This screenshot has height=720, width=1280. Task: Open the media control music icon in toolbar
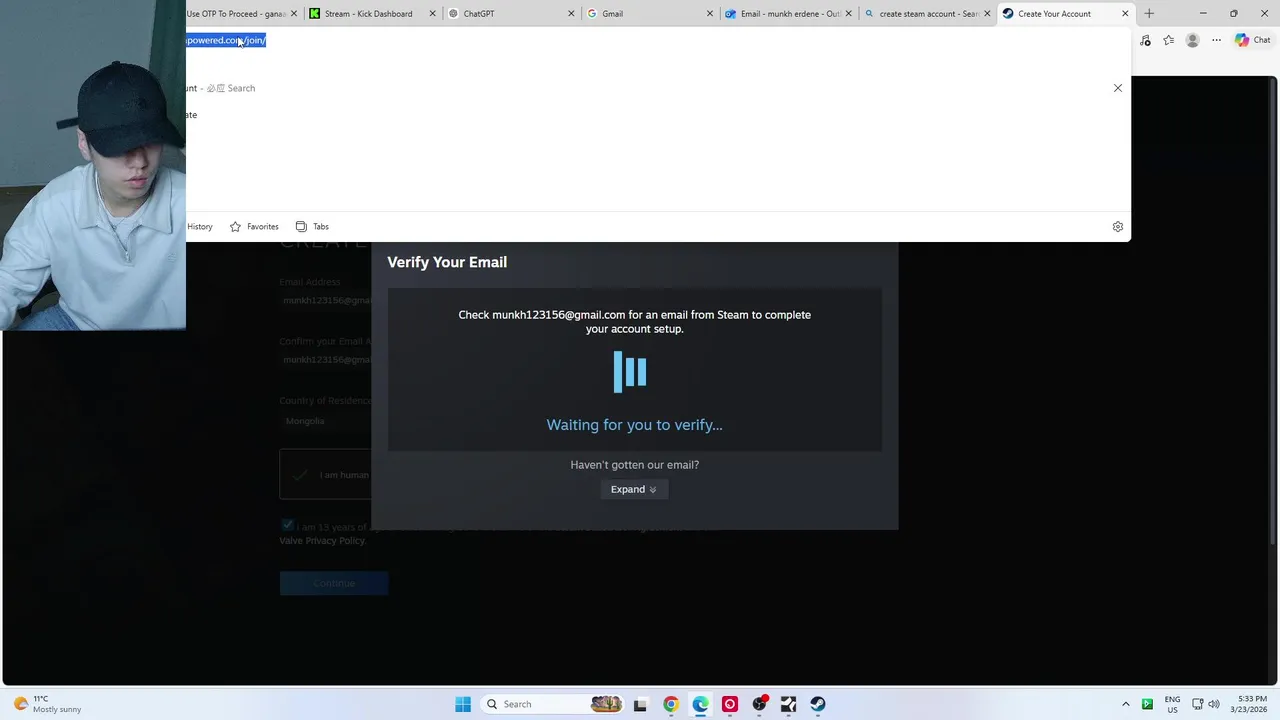(x=1145, y=41)
